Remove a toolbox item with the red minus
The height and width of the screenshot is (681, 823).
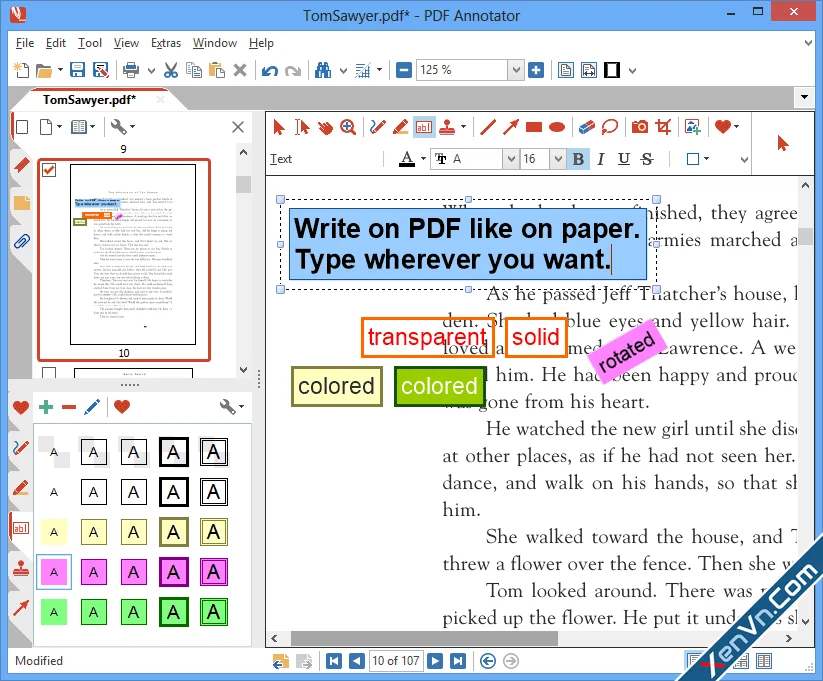pos(69,407)
